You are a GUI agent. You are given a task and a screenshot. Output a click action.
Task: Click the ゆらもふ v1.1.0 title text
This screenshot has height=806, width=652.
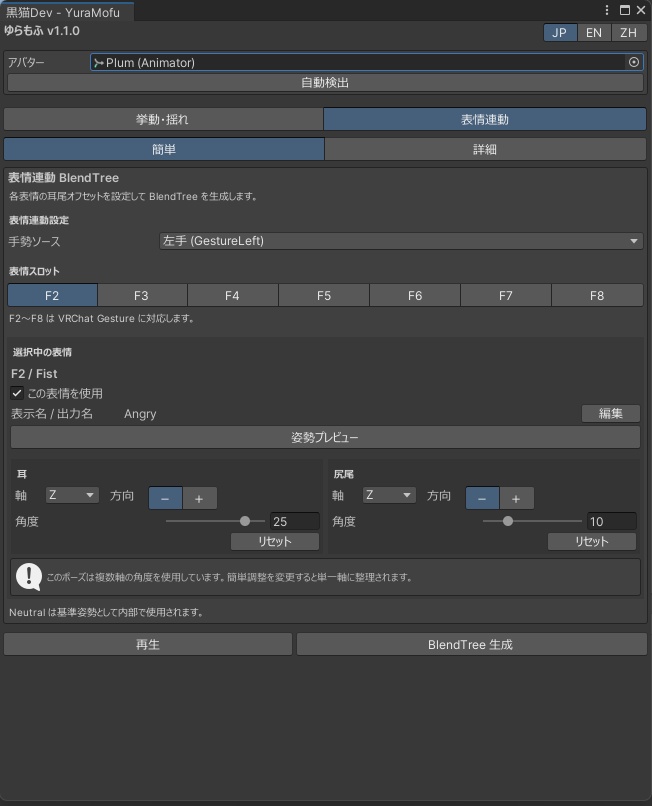[x=42, y=31]
